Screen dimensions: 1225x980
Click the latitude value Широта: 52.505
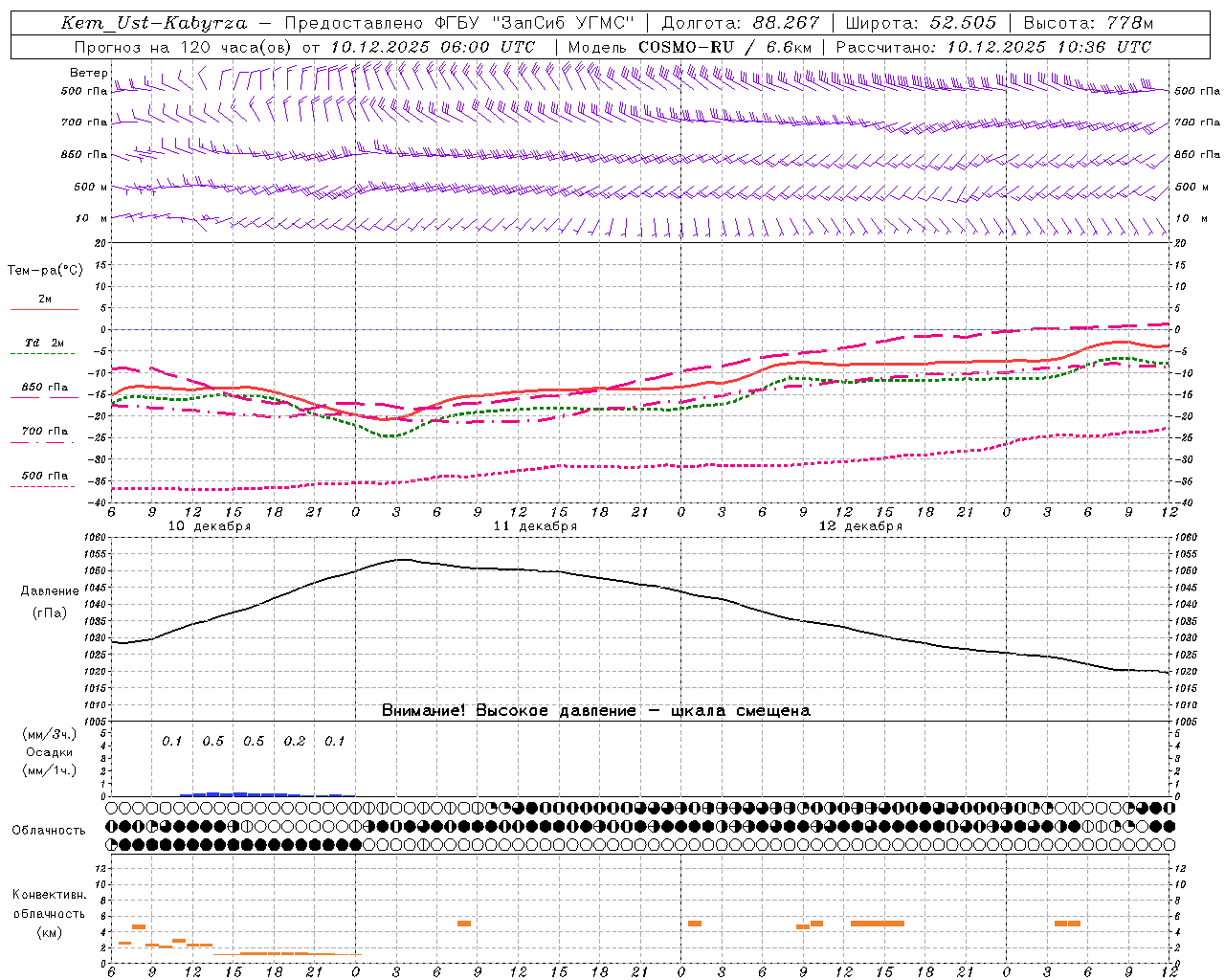[x=922, y=23]
